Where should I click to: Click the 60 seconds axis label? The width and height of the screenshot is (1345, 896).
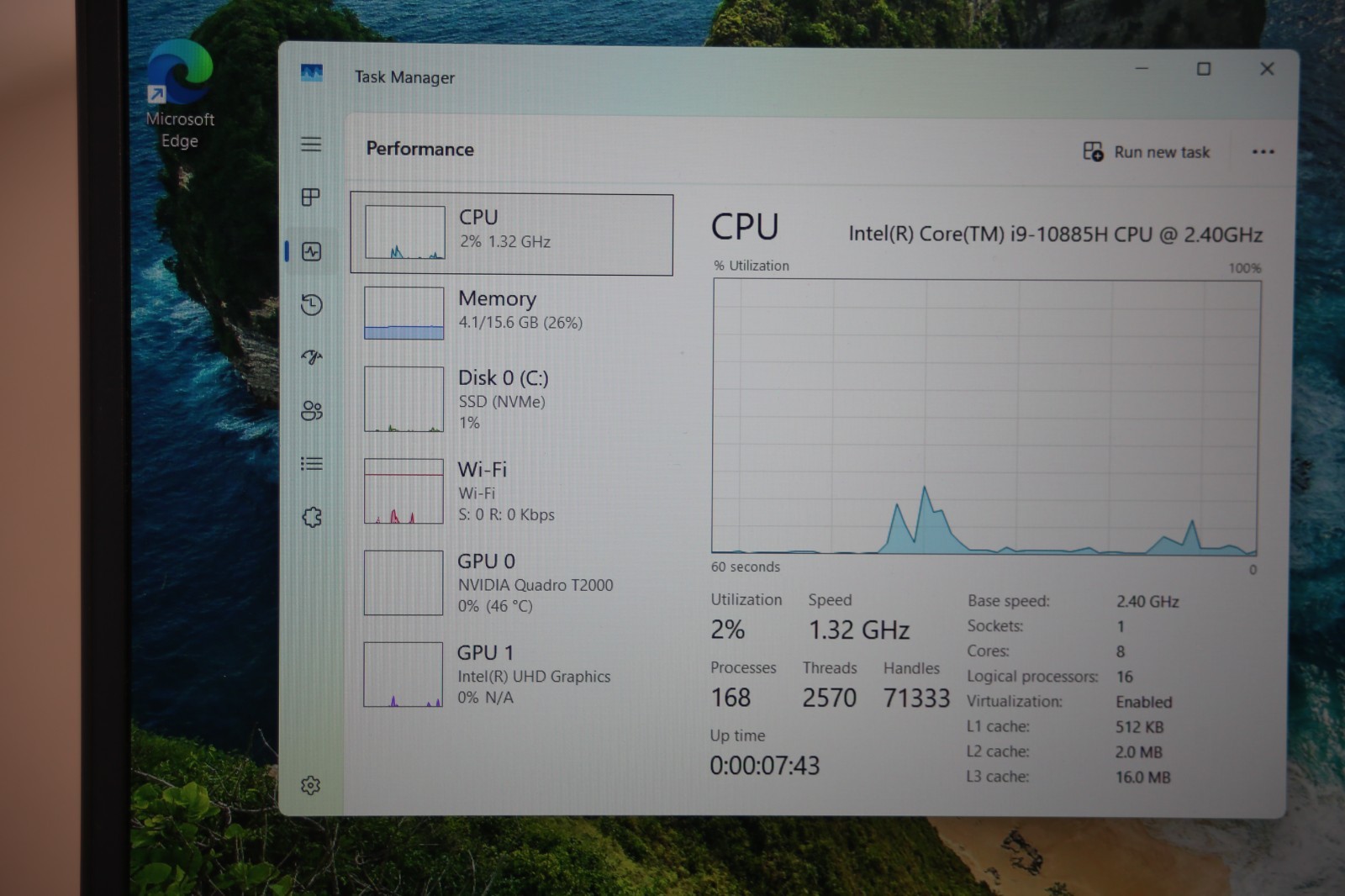click(746, 567)
